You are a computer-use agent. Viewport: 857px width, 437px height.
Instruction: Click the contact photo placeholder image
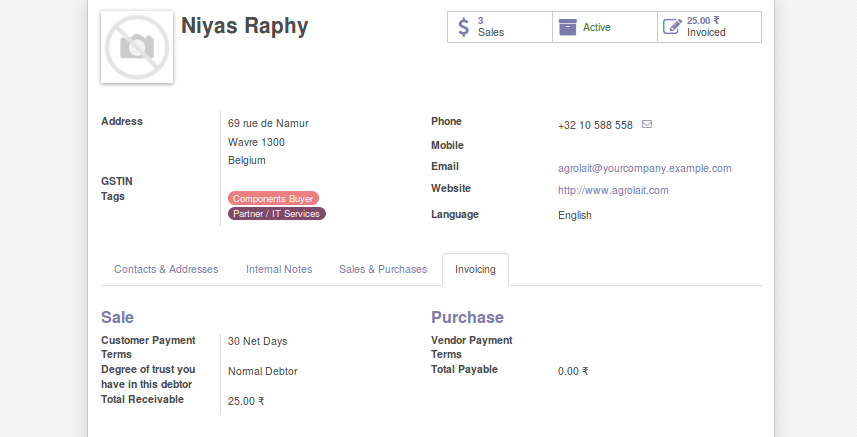[137, 47]
